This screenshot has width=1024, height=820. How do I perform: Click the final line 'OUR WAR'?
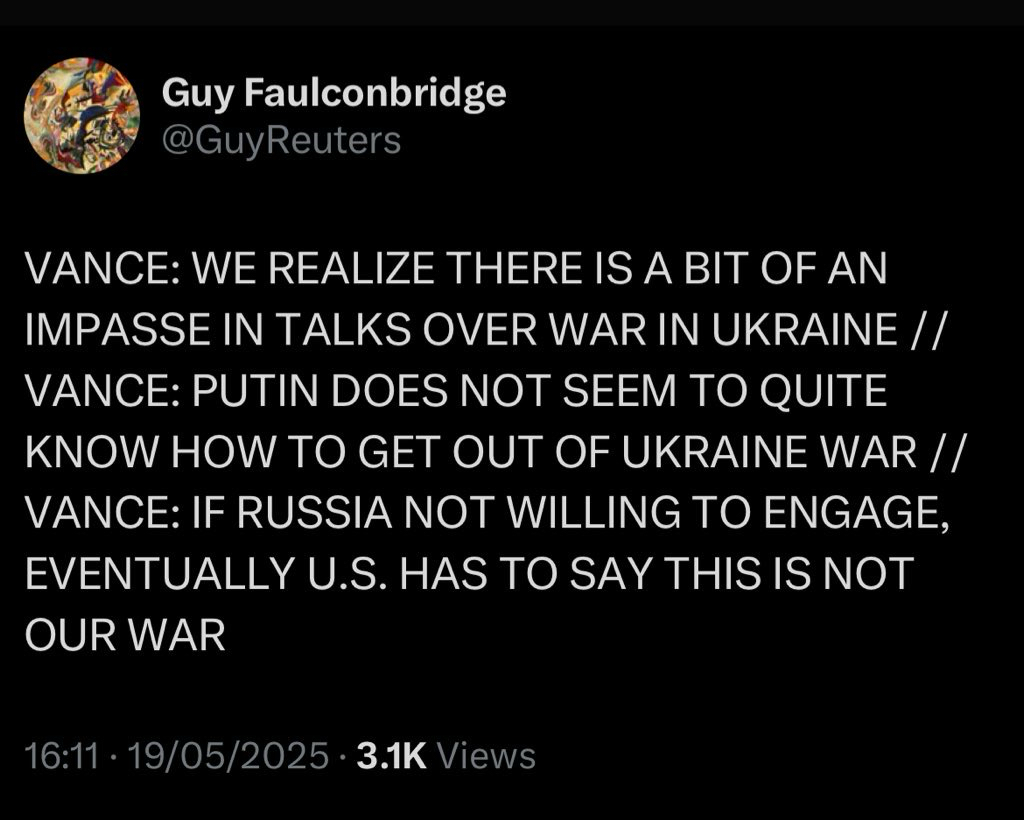[124, 635]
